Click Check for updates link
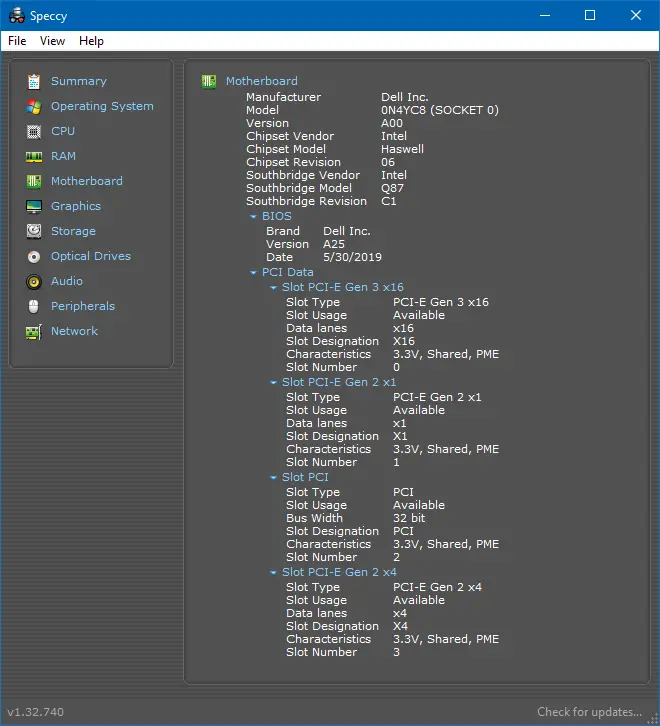 click(589, 712)
